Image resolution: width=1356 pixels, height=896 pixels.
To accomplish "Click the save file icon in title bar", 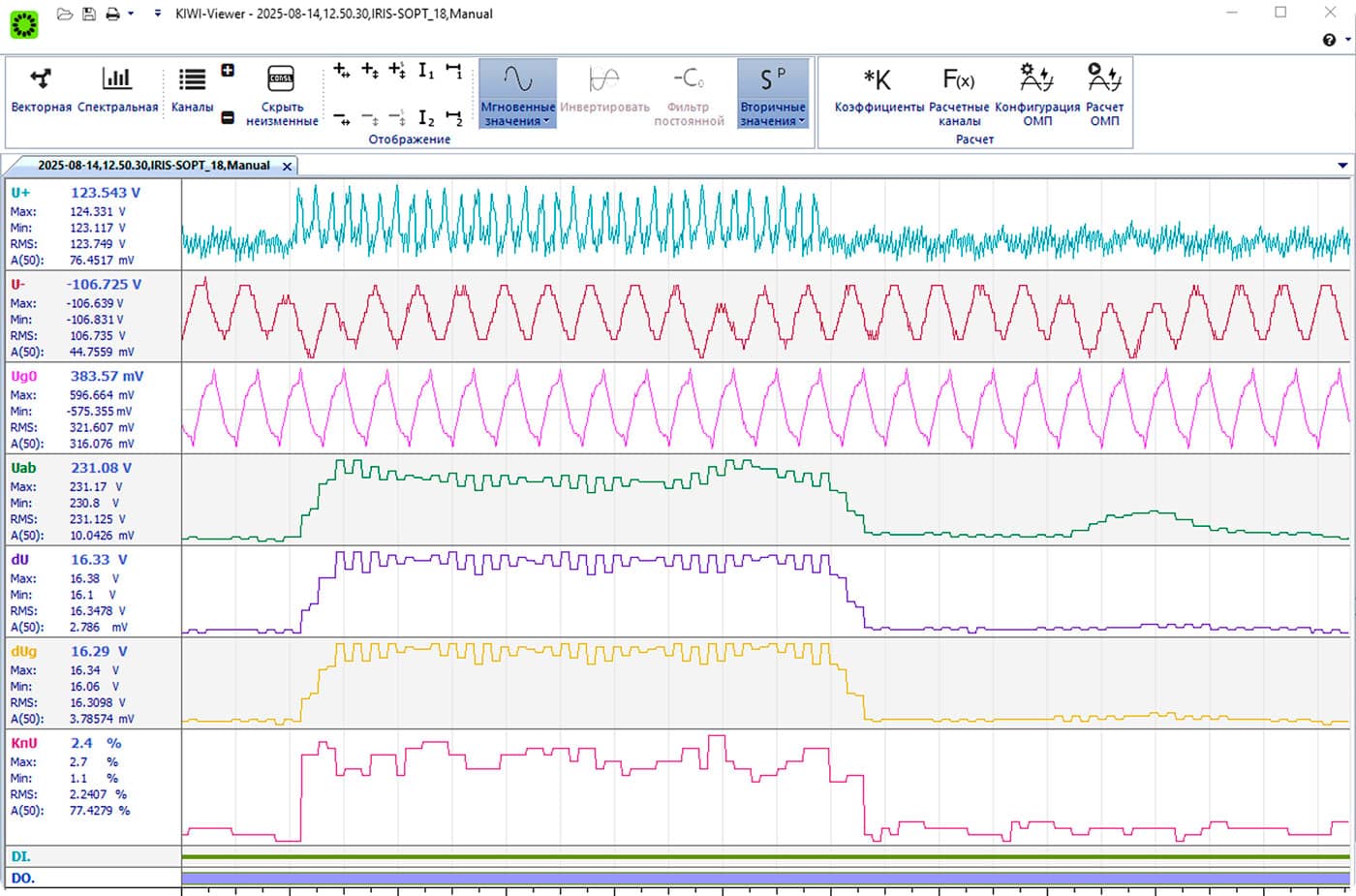I will pos(89,15).
